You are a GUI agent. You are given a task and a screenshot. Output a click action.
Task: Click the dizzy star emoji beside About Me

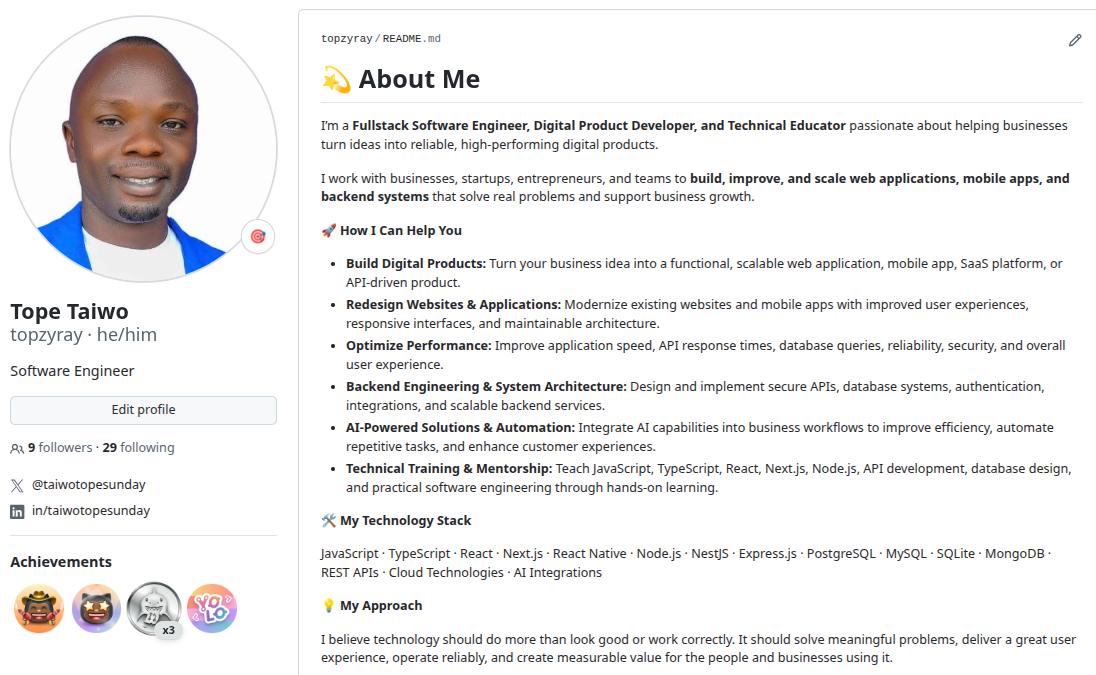coord(336,80)
